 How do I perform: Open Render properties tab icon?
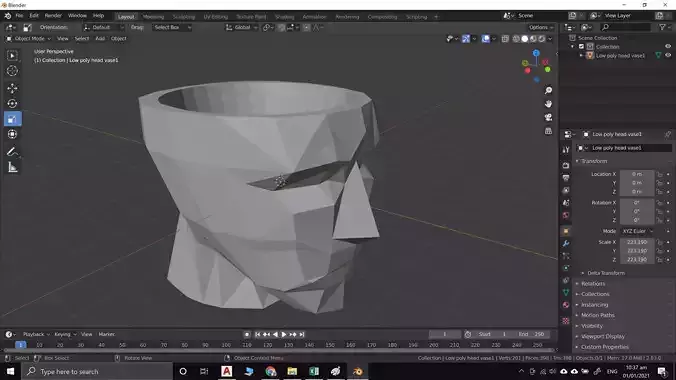(x=566, y=165)
